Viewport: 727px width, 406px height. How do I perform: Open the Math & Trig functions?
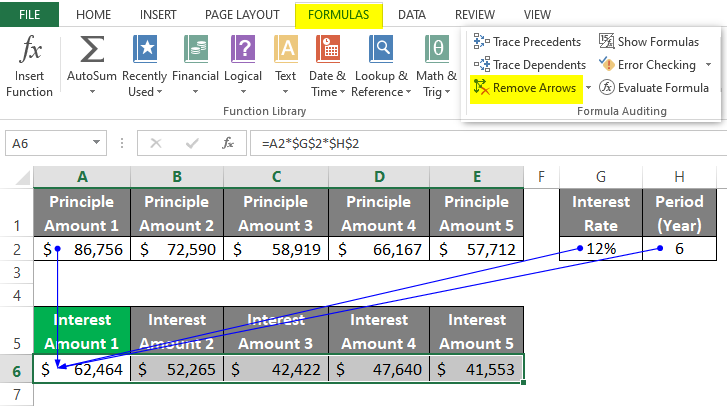(436, 49)
